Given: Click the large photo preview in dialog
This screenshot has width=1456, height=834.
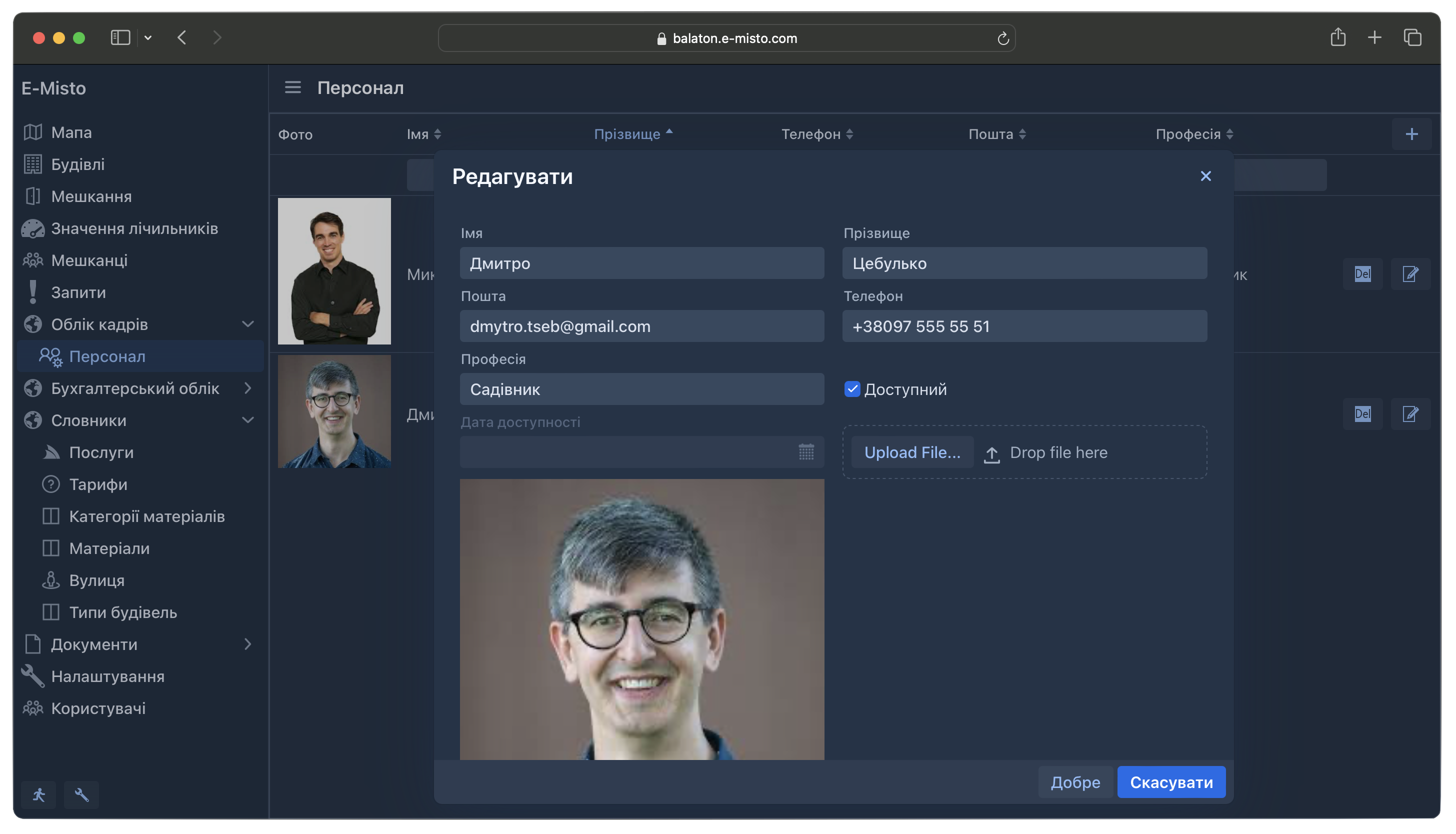Looking at the screenshot, I should (642, 620).
